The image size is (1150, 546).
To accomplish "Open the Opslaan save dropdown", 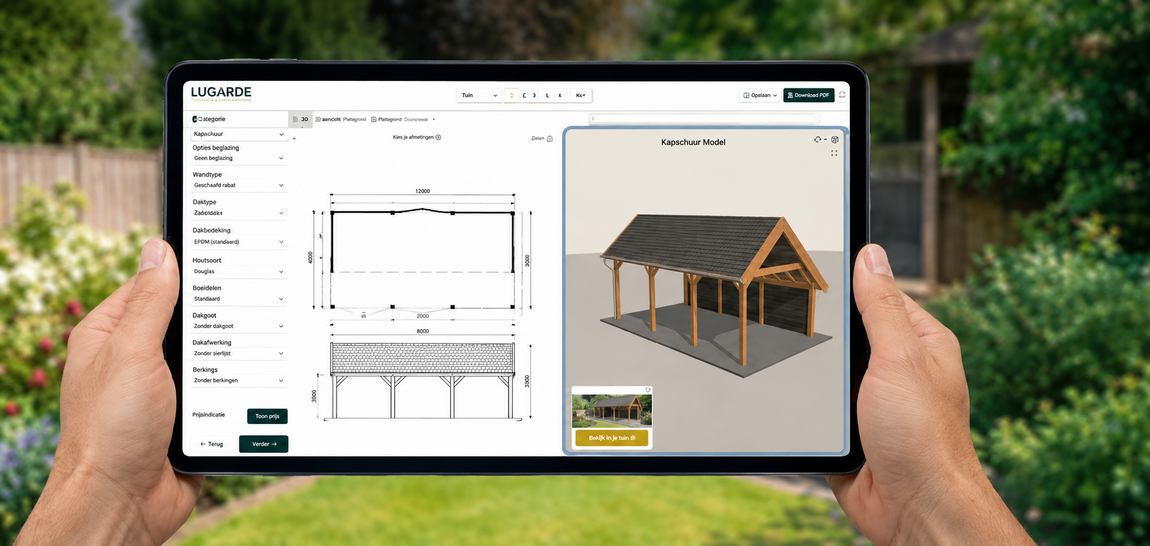I will [x=760, y=95].
